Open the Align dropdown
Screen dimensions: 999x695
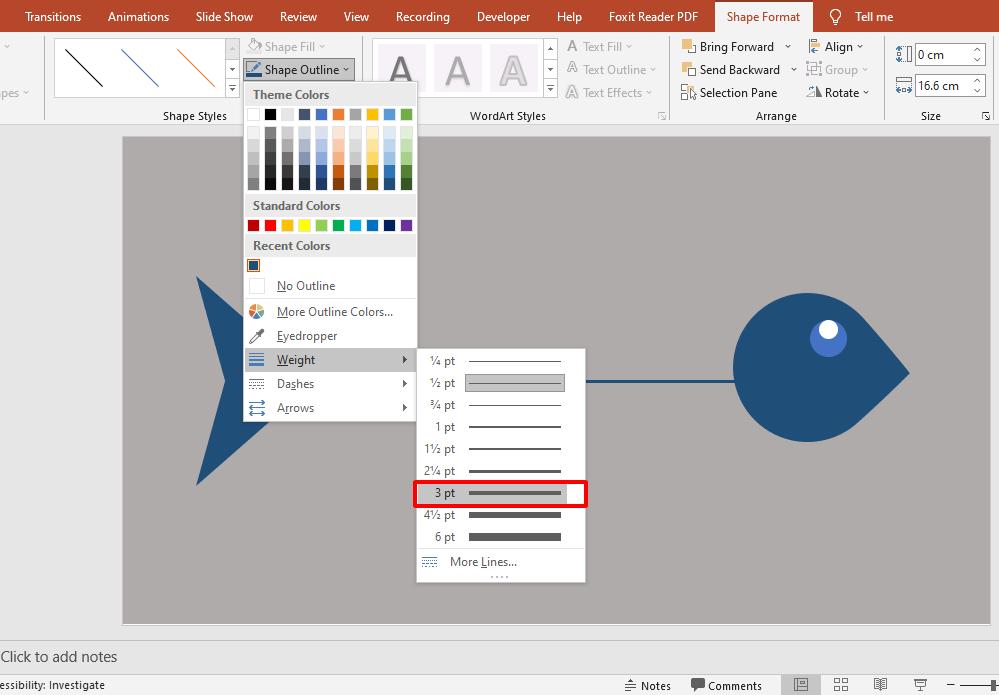tap(839, 46)
